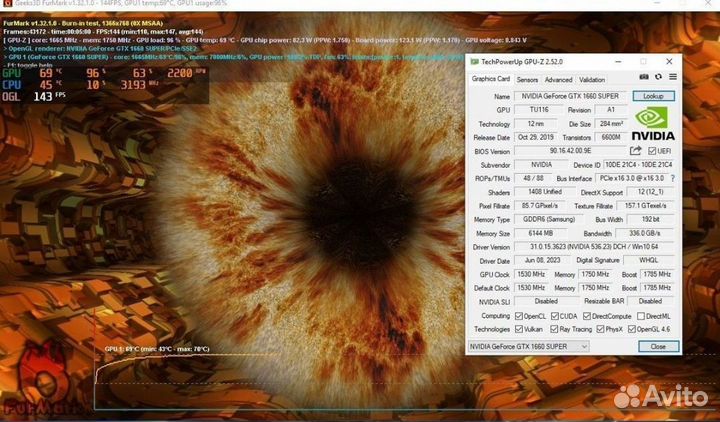Click the BIOS Version field
The width and height of the screenshot is (720, 422).
click(571, 151)
